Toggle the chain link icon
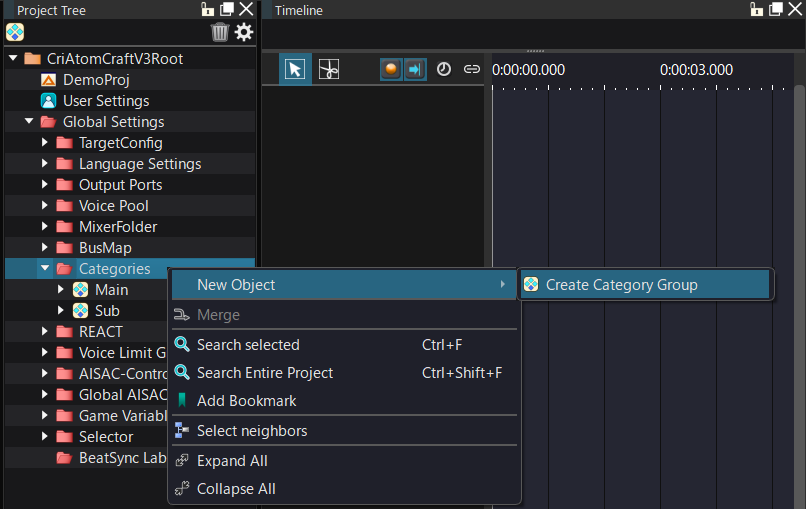This screenshot has height=509, width=806. point(471,69)
